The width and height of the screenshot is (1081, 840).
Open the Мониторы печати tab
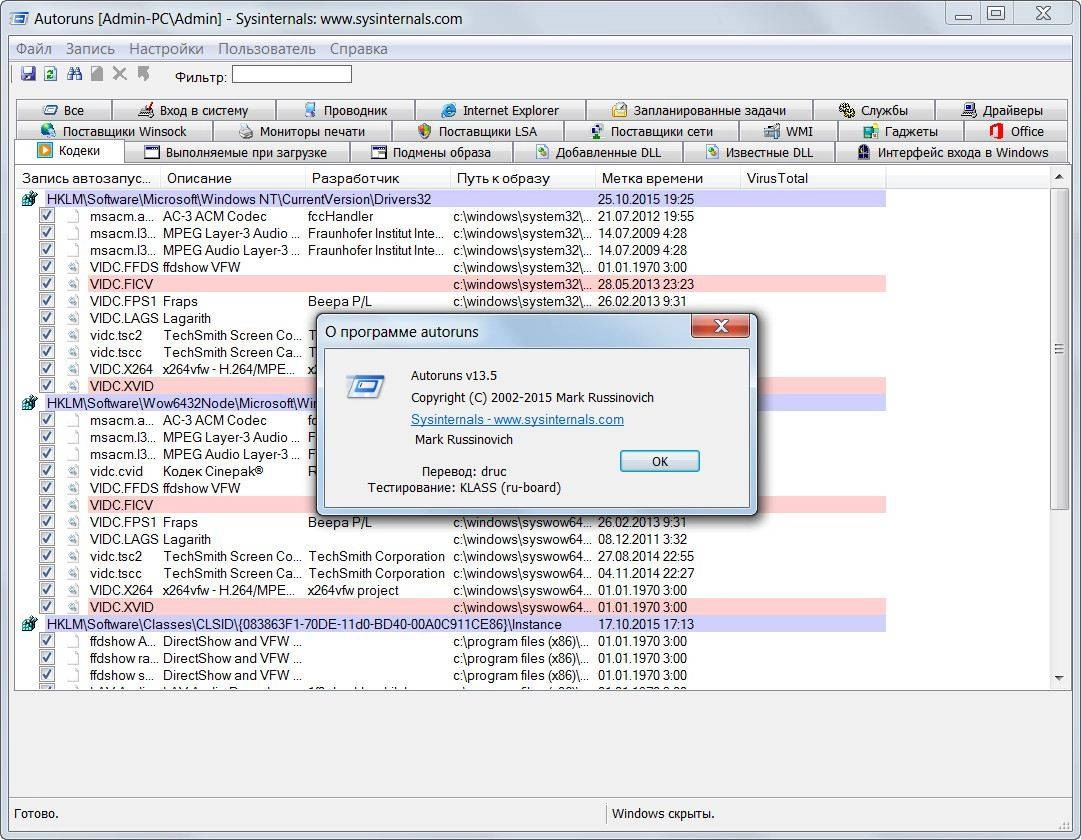pyautogui.click(x=303, y=131)
